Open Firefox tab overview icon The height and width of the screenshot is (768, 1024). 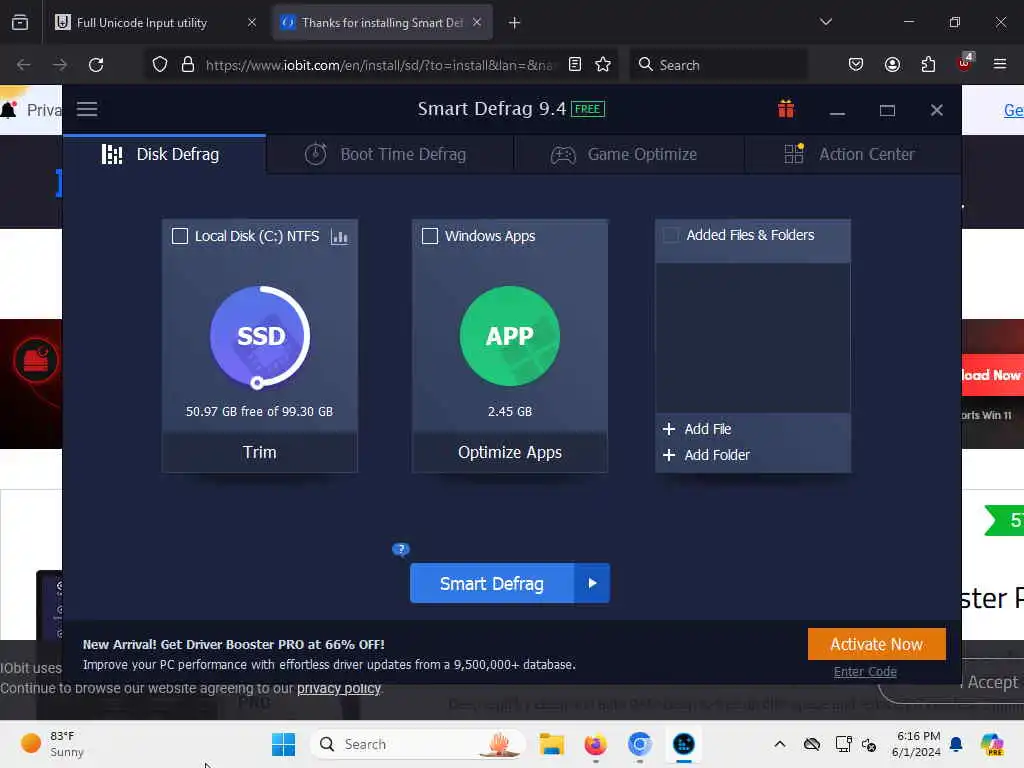(x=20, y=22)
